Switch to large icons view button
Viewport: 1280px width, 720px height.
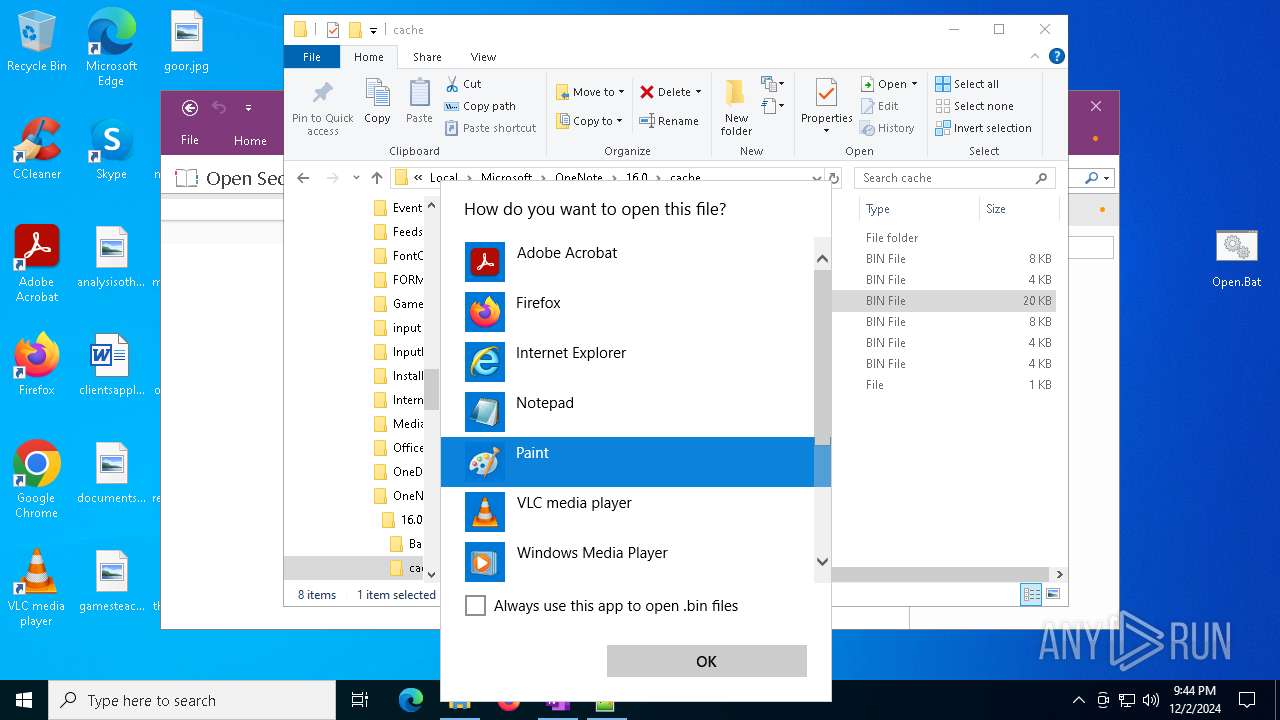1052,595
